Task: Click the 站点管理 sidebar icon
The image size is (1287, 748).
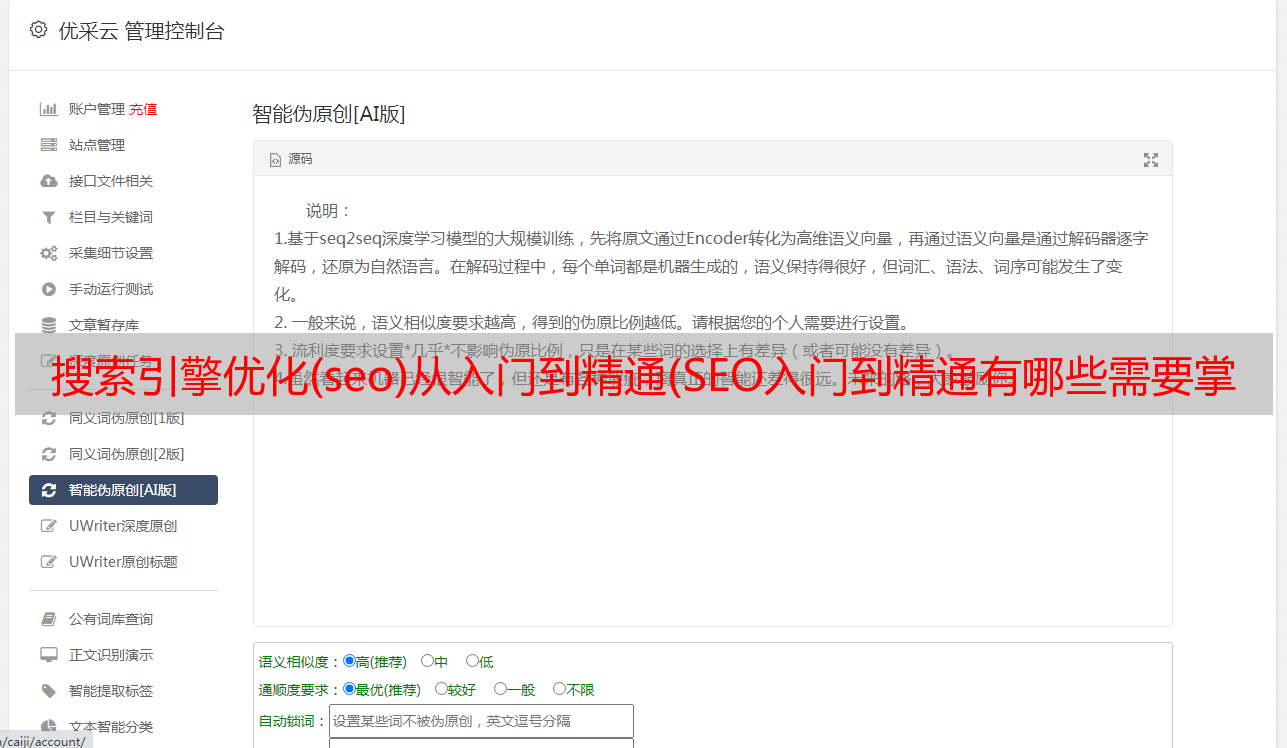Action: point(48,145)
